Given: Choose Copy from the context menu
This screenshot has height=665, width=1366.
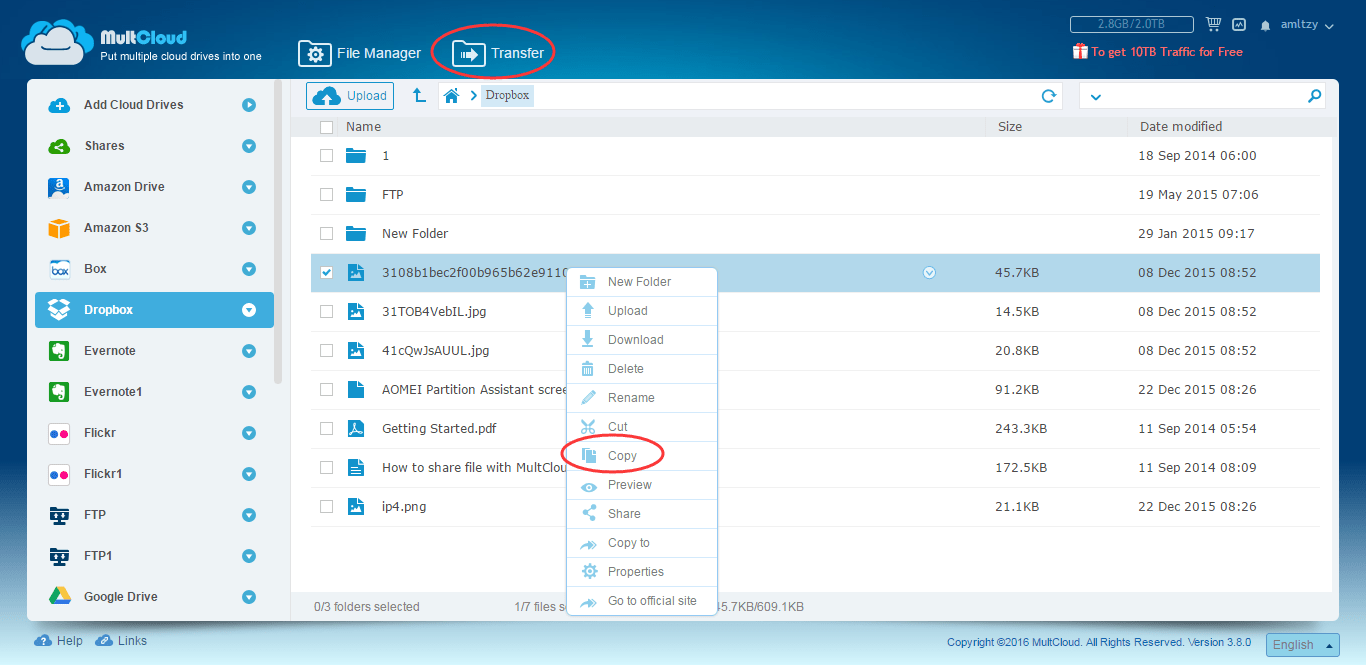Looking at the screenshot, I should click(x=622, y=455).
